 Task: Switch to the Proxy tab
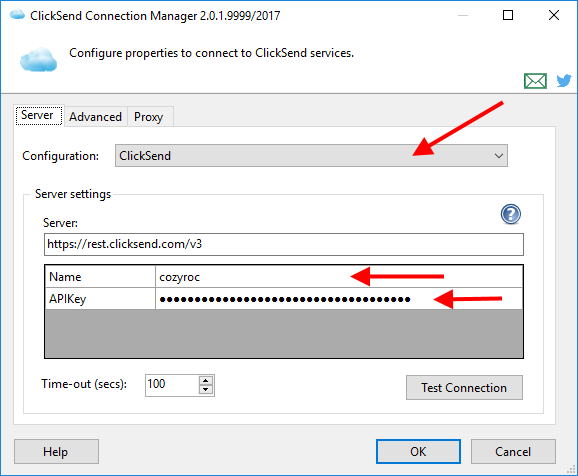click(149, 117)
